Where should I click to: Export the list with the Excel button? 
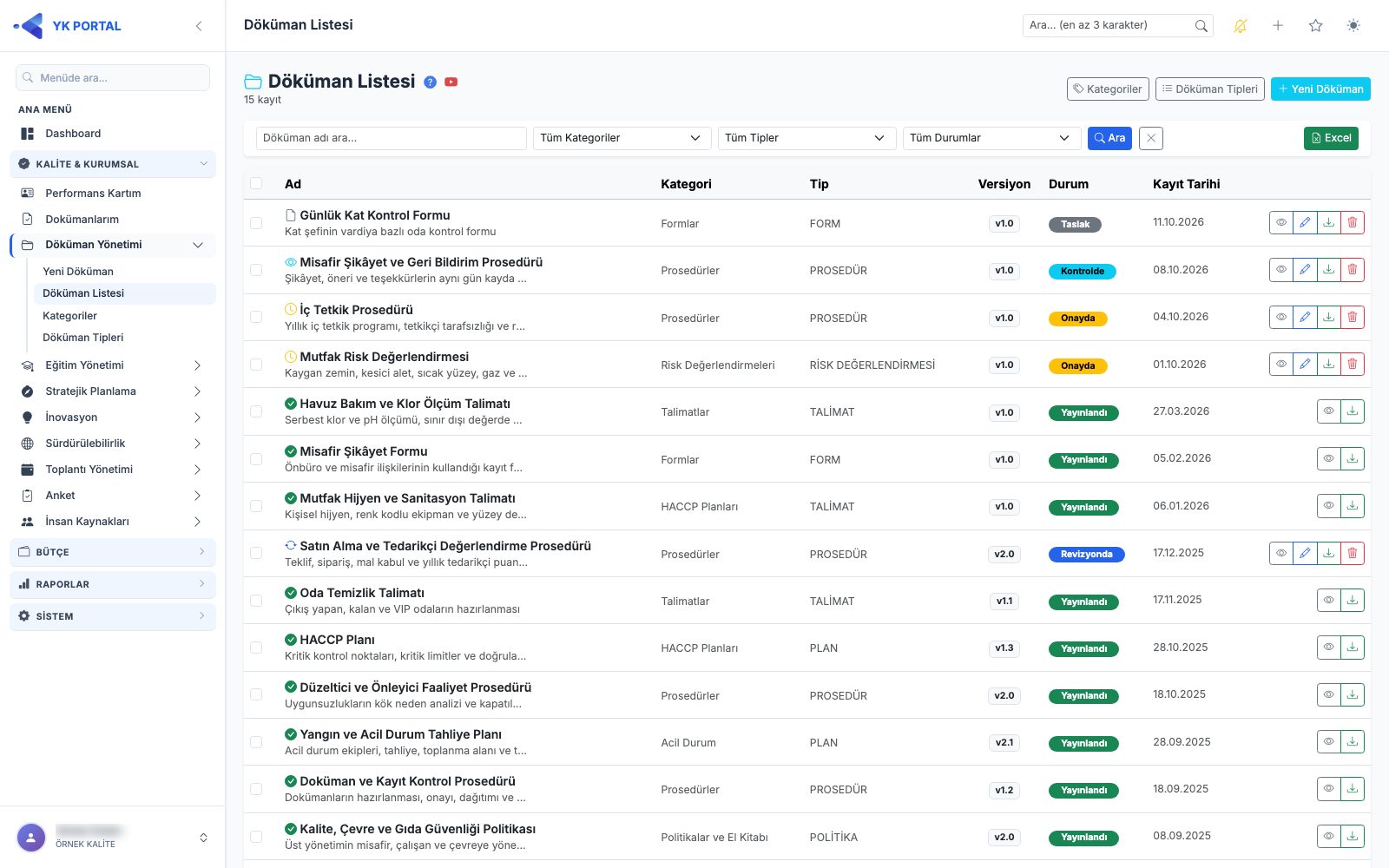tap(1331, 138)
